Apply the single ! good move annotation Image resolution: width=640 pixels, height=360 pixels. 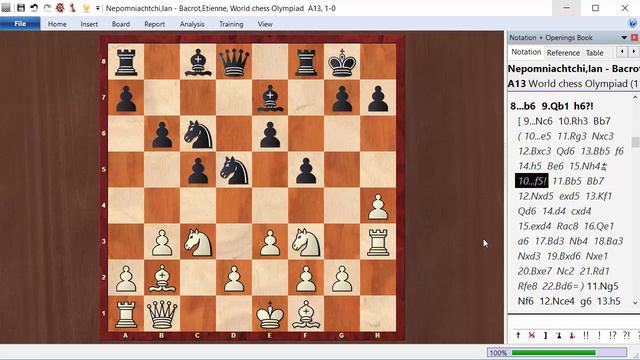point(599,335)
